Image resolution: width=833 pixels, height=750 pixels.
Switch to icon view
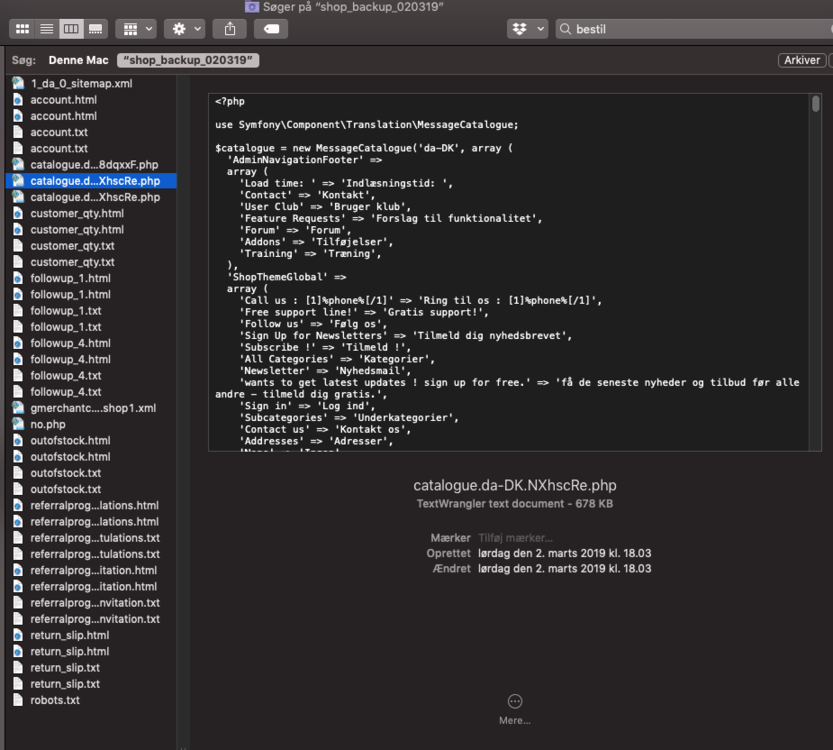22,29
